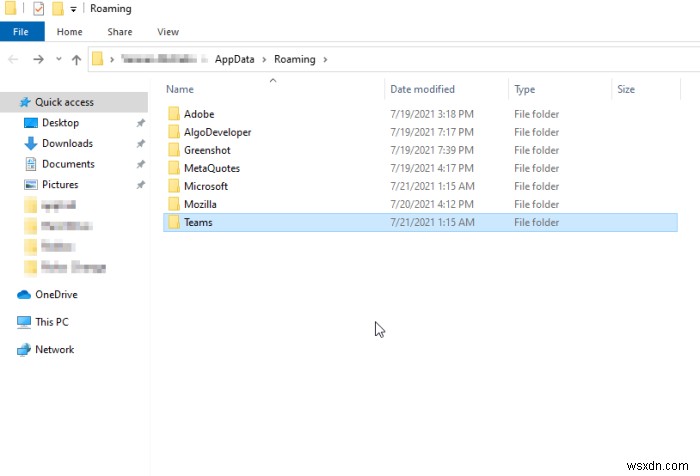Click the folder icon in address bar
The width and height of the screenshot is (700, 476).
coord(97,59)
